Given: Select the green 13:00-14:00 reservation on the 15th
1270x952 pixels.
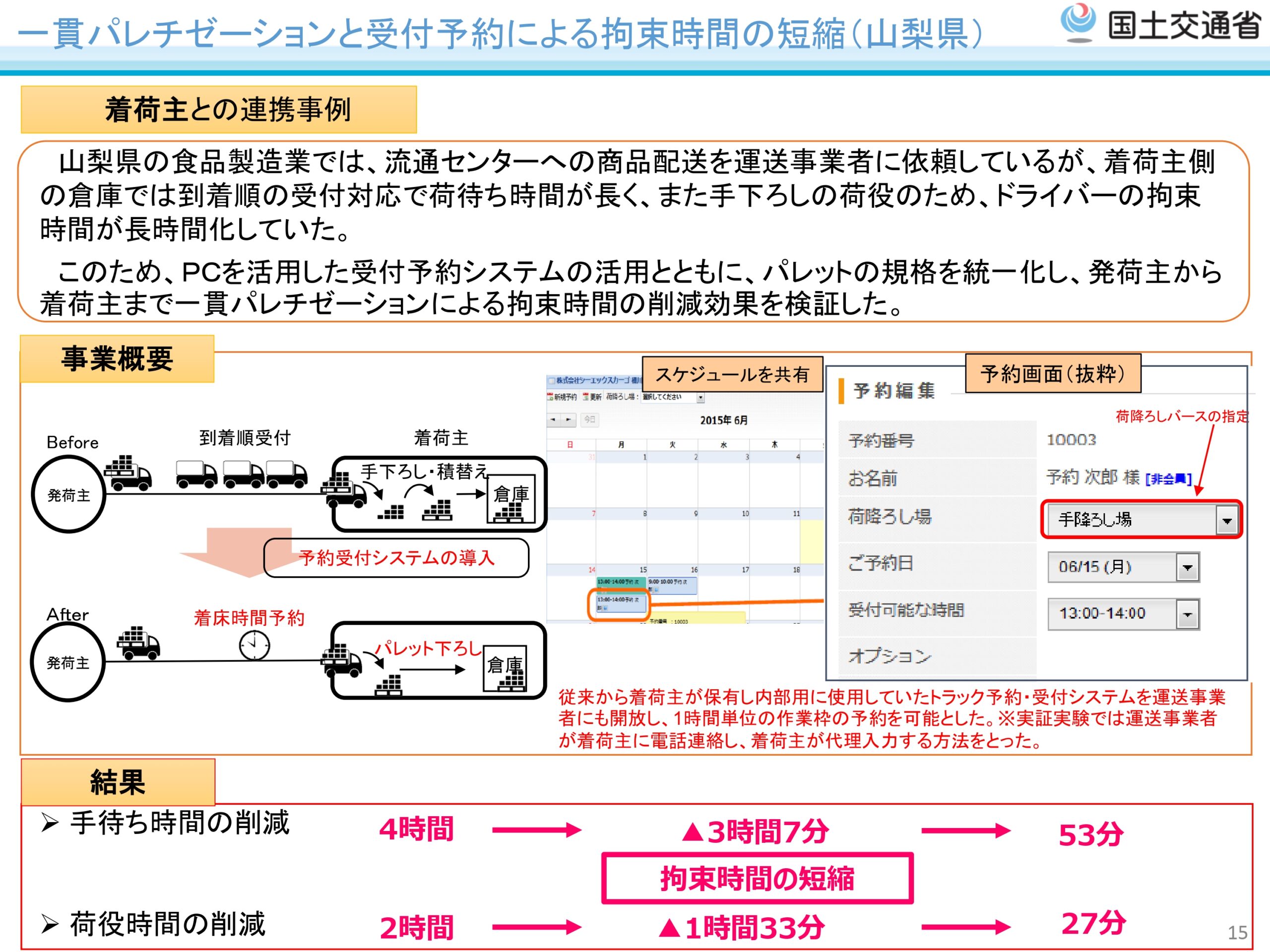Looking at the screenshot, I should pyautogui.click(x=620, y=582).
